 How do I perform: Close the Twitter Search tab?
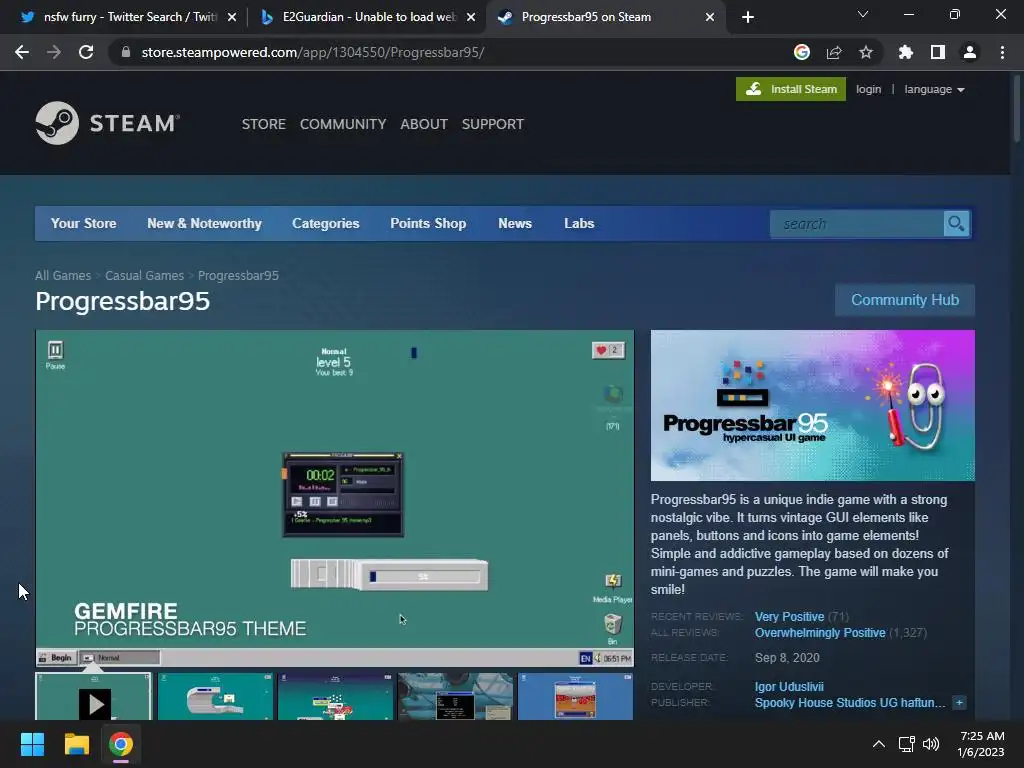[232, 17]
